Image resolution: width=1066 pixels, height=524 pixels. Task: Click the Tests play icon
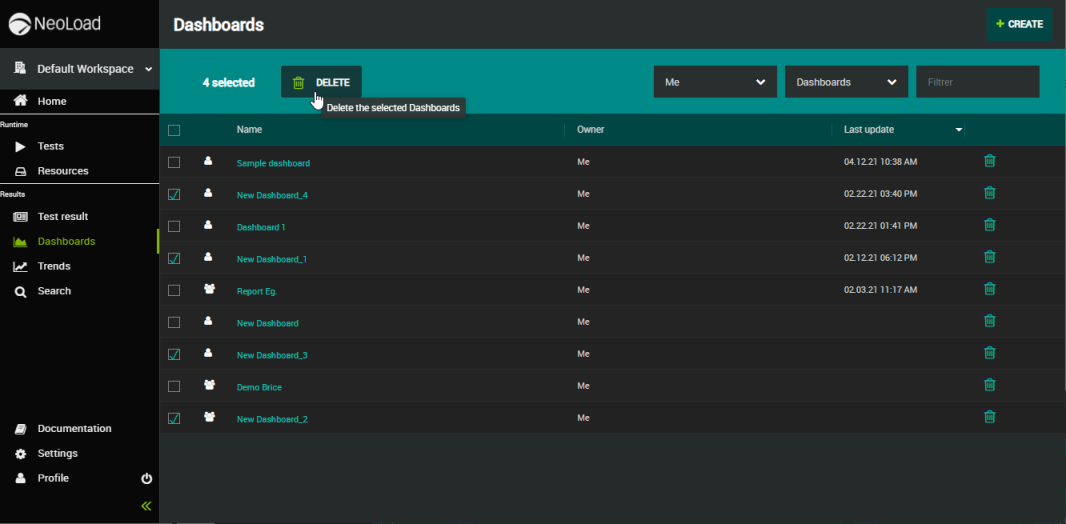tap(20, 146)
